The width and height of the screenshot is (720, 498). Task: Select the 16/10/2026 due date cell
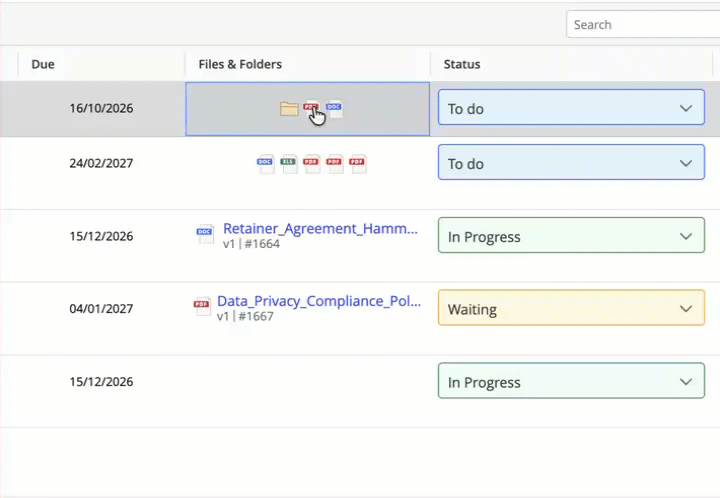101,108
